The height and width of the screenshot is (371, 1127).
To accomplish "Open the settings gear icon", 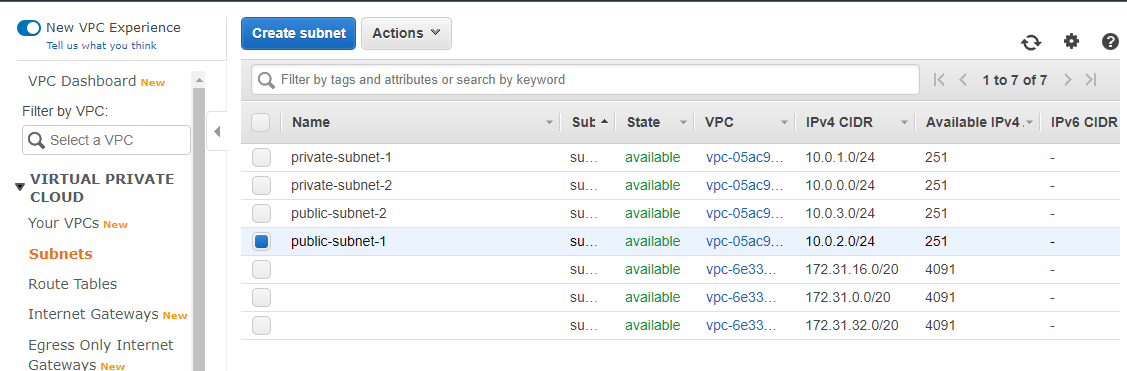I will click(1072, 42).
